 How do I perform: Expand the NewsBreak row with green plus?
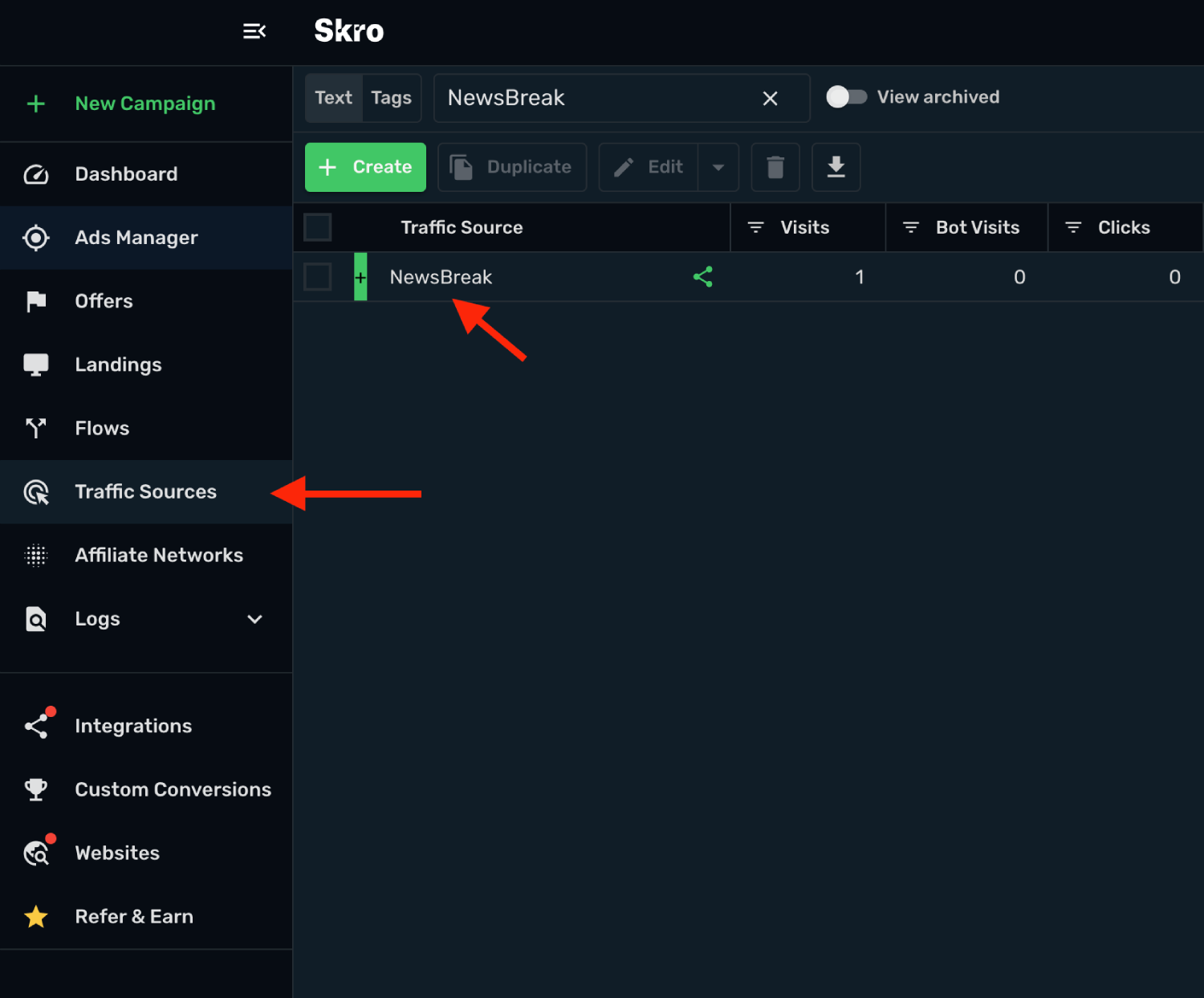(360, 277)
